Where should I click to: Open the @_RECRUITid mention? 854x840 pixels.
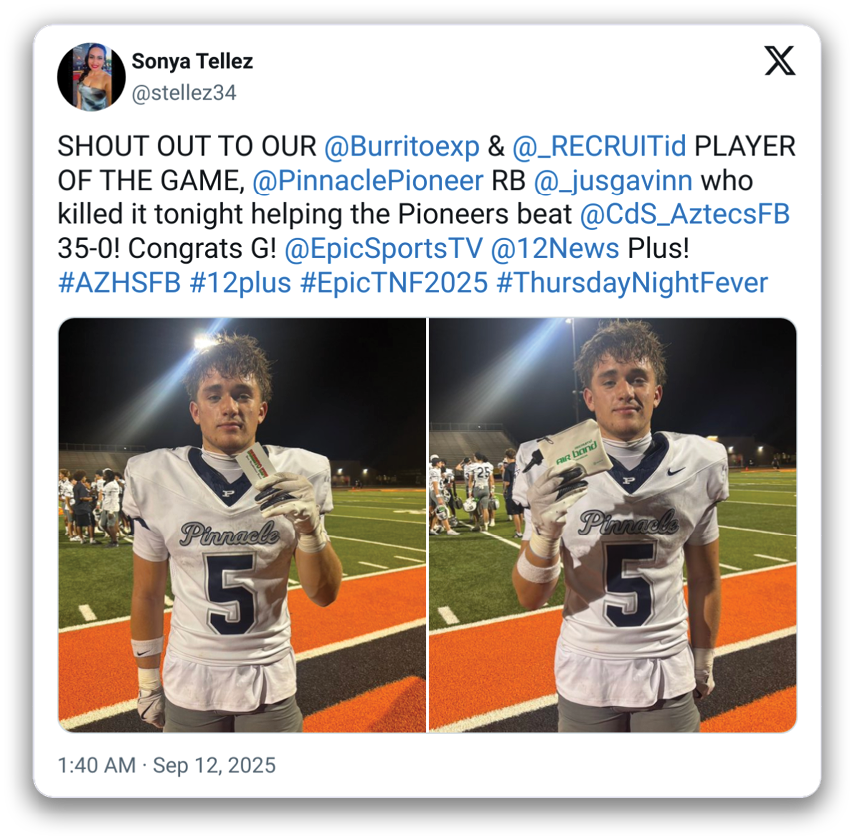599,147
